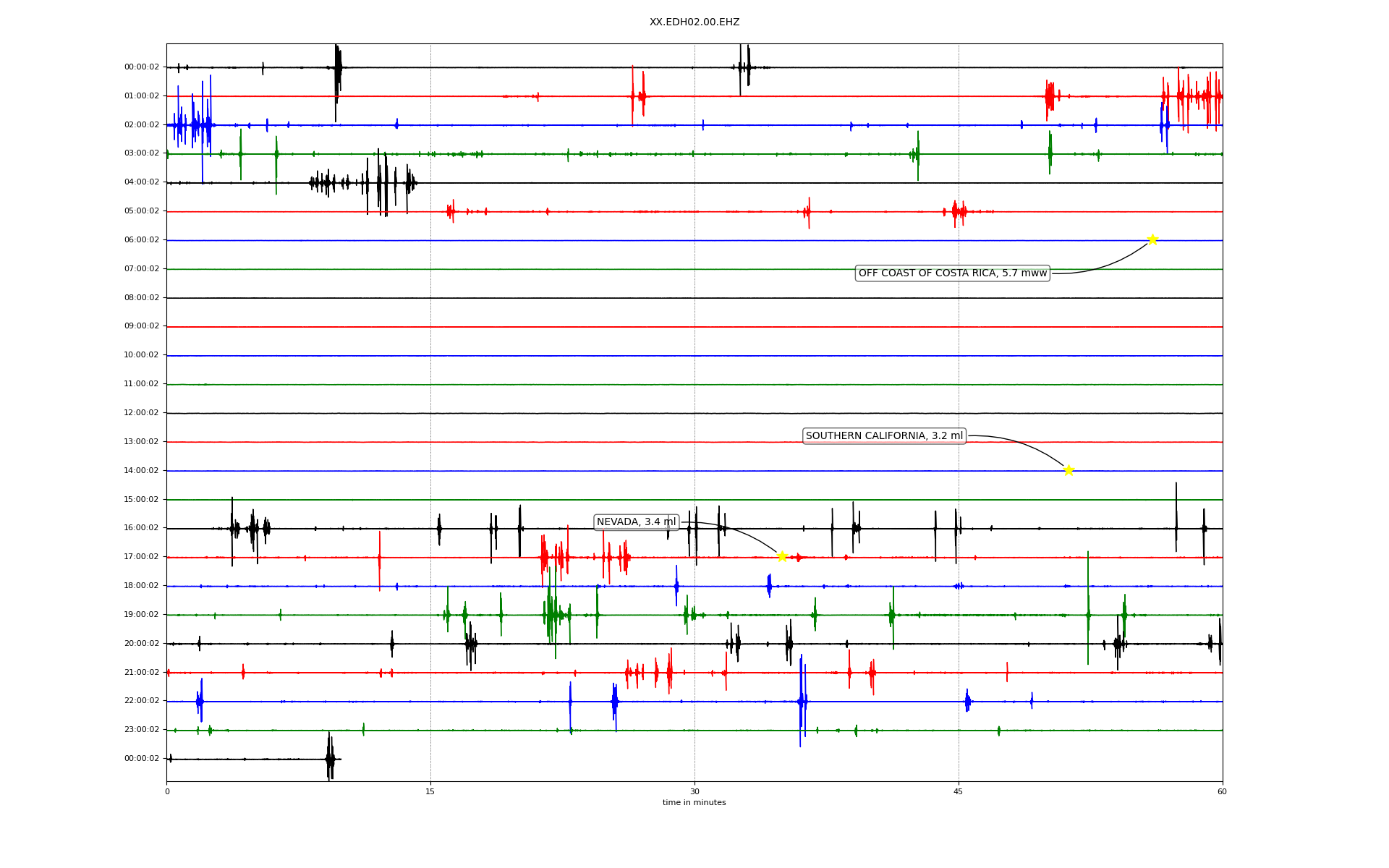
Task: Click the 17:00:02 time axis label
Action: coord(142,557)
